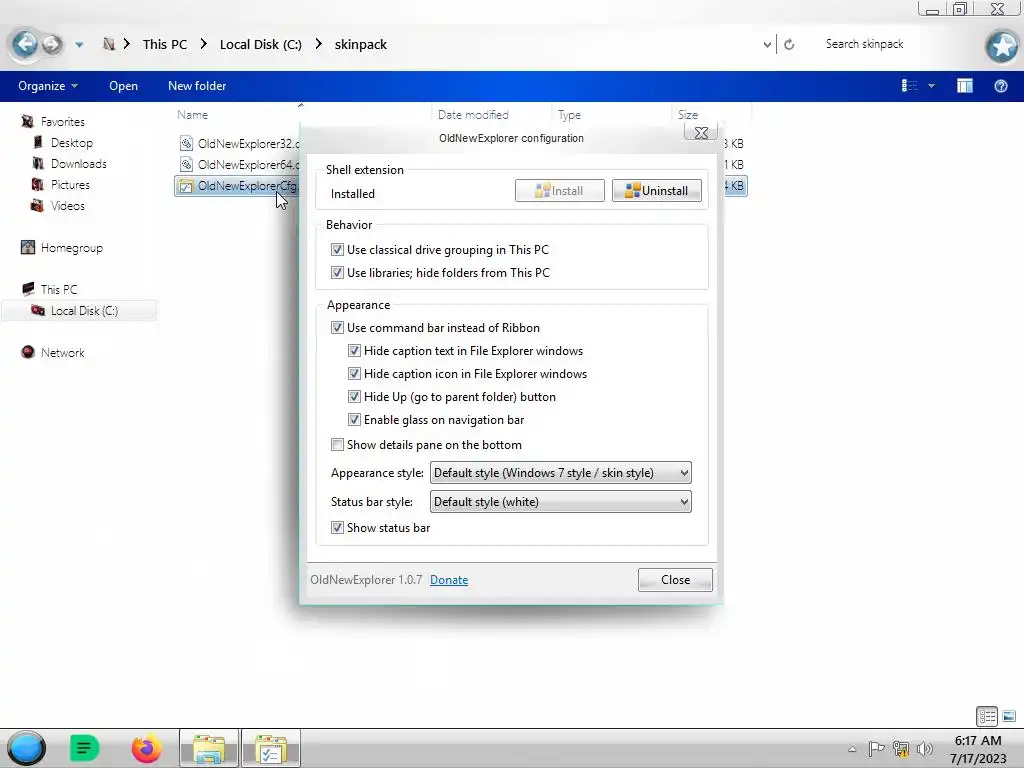Screen dimensions: 1024x768
Task: Click the Refresh icon in address bar
Action: pos(789,44)
